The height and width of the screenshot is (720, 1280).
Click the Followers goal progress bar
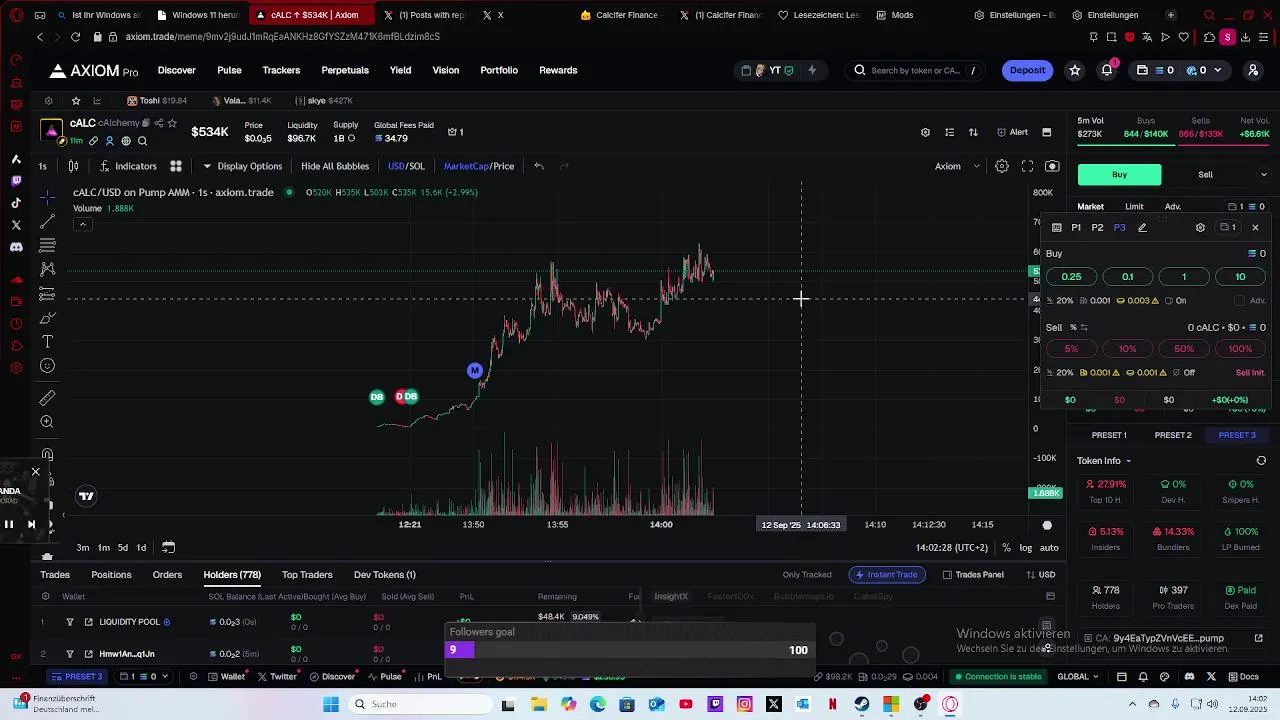coord(629,650)
